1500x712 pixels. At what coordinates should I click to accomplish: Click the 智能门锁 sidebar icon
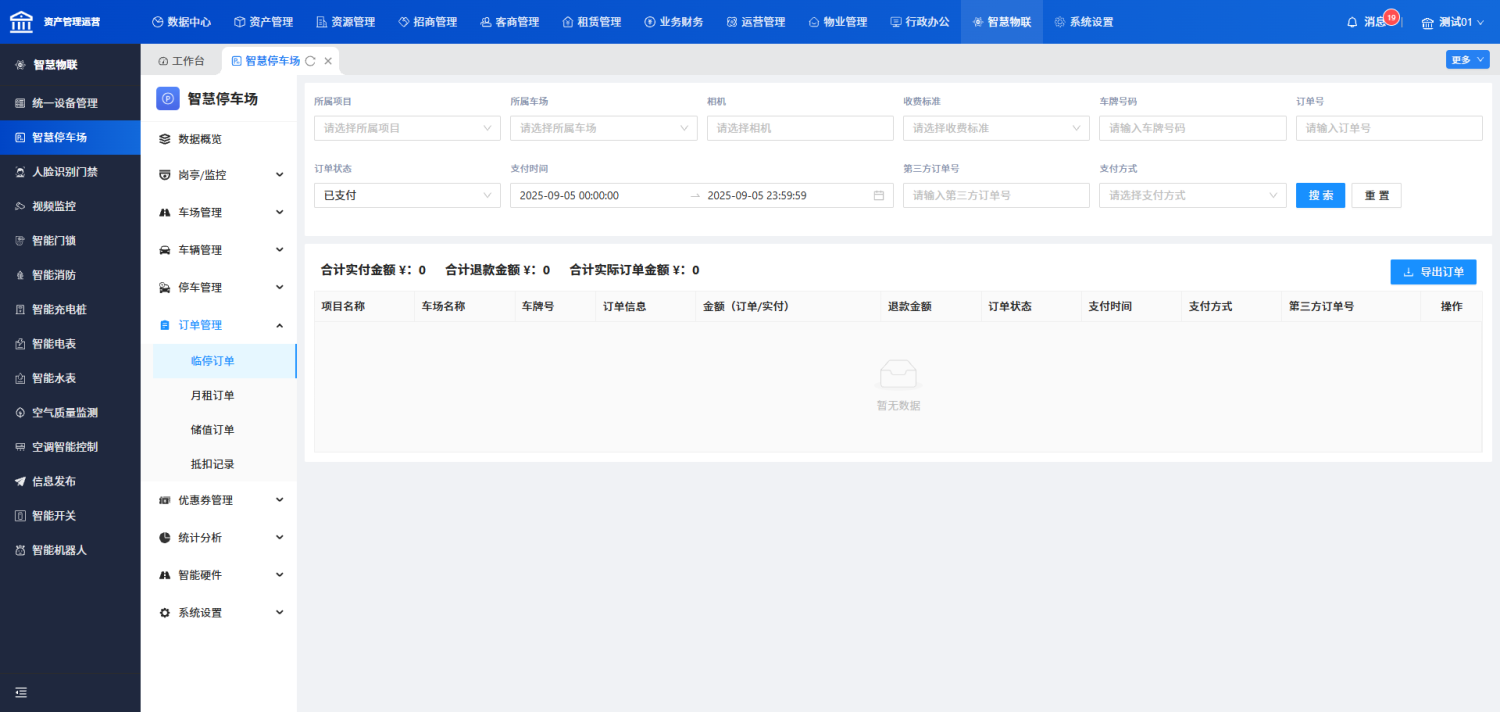21,241
